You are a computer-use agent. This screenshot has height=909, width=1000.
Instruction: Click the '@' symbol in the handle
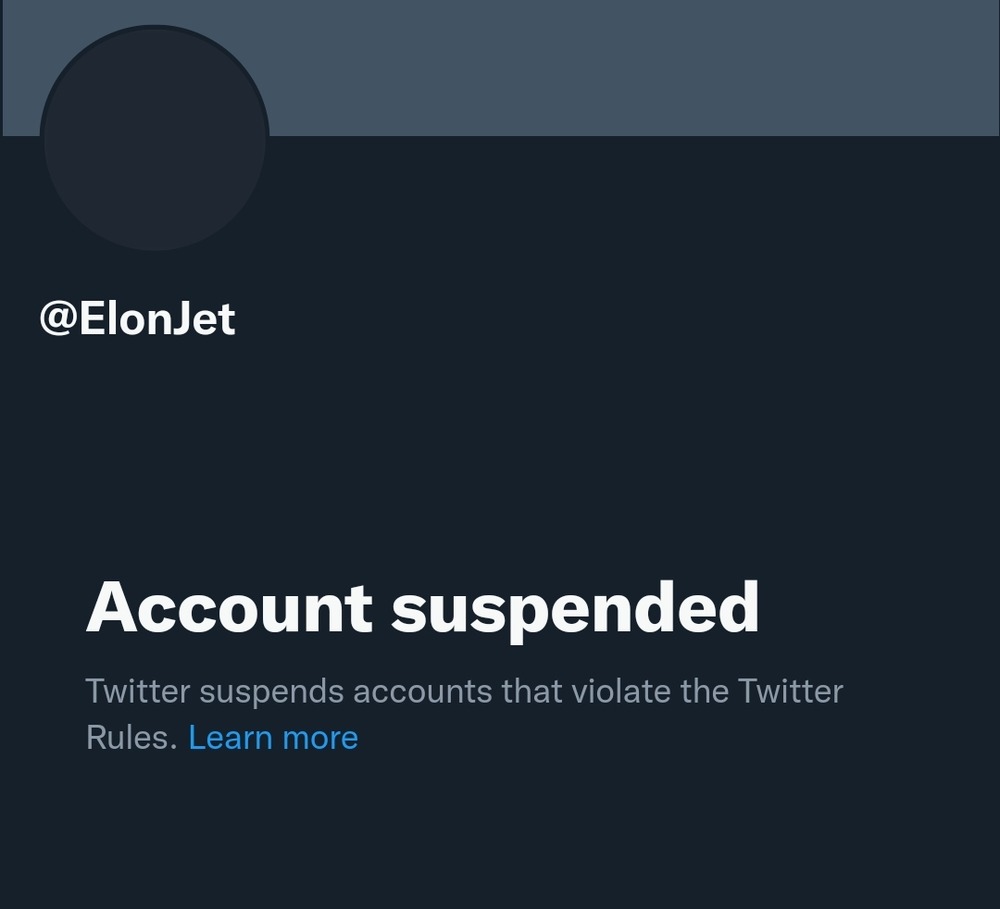(58, 320)
